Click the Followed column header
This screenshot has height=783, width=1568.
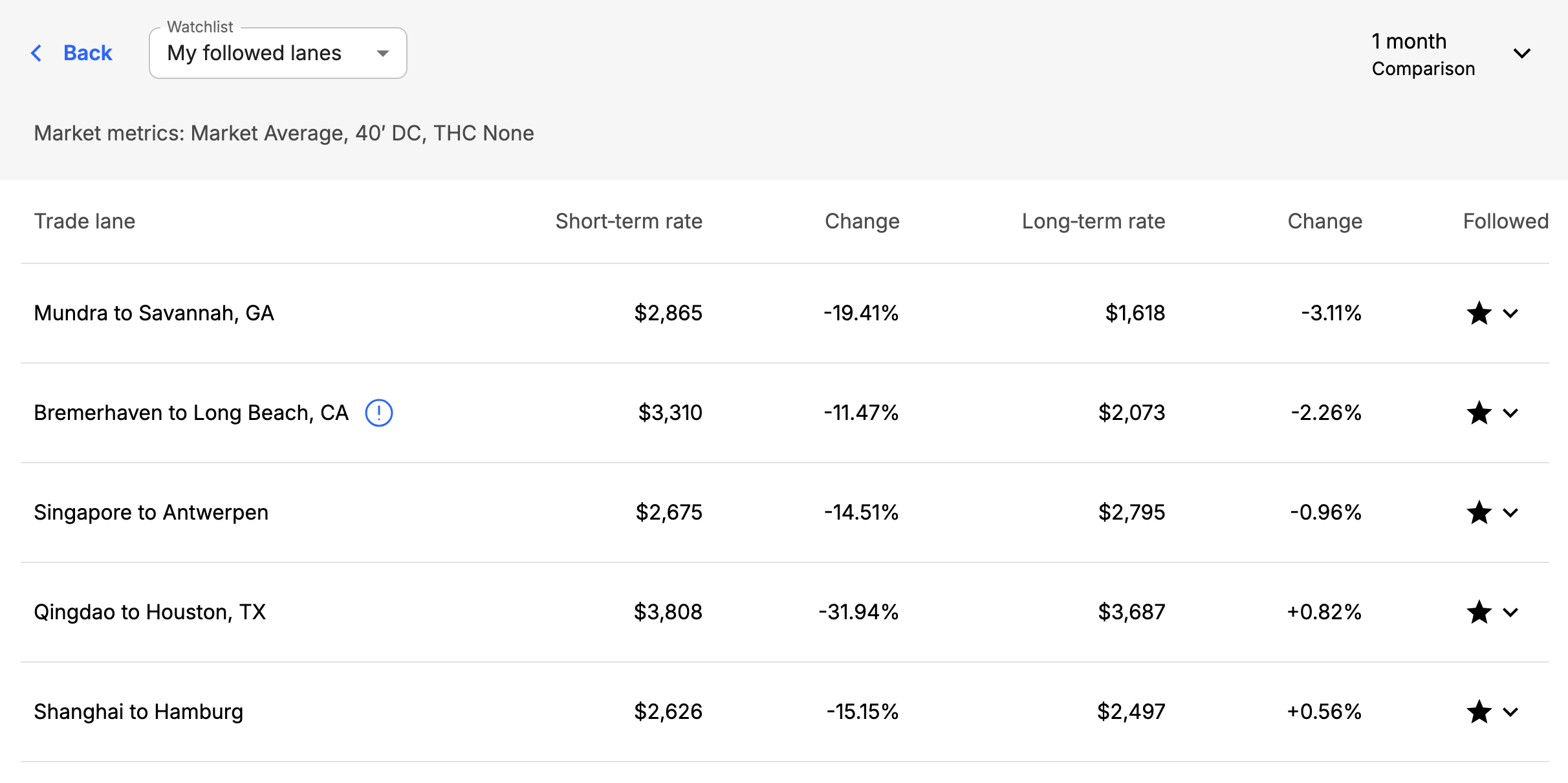[x=1505, y=221]
